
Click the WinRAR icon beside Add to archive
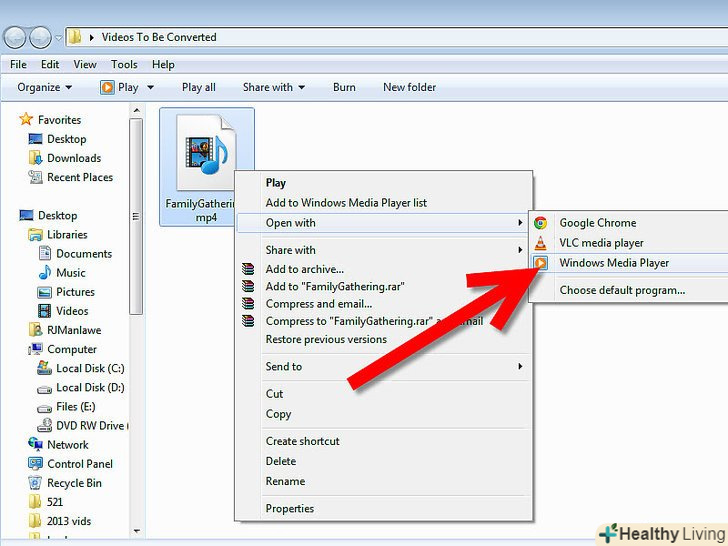click(x=249, y=269)
